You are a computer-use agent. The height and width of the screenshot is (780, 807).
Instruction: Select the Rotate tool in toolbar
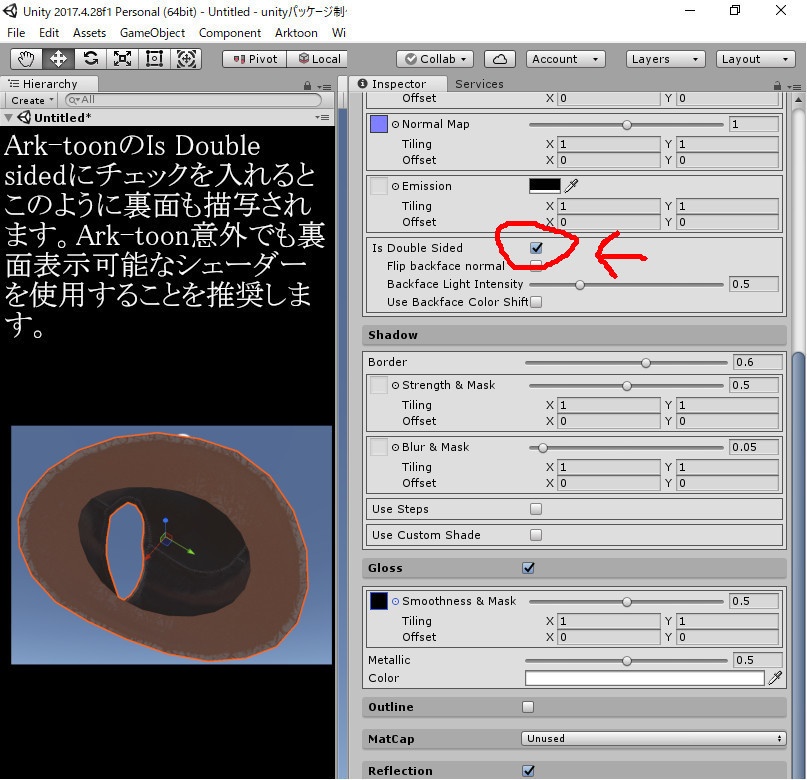91,59
